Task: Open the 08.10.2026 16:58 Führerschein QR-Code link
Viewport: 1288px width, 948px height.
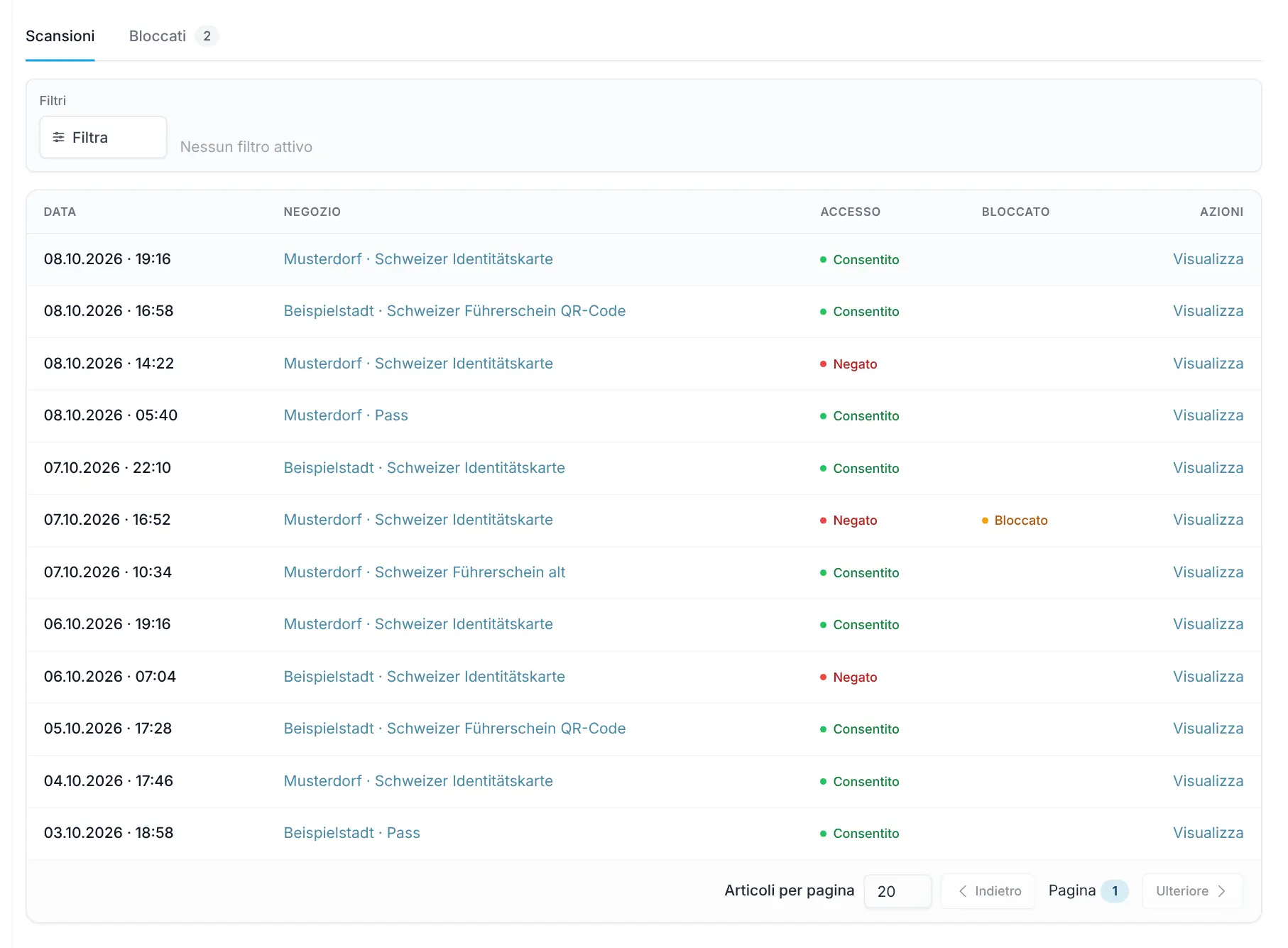Action: click(454, 311)
